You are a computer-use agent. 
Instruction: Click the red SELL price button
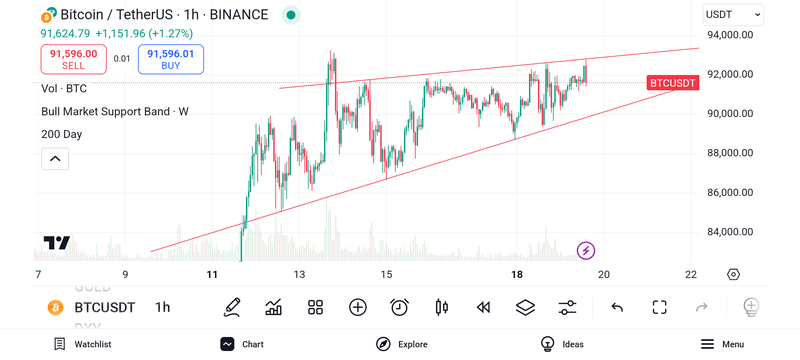coord(73,59)
